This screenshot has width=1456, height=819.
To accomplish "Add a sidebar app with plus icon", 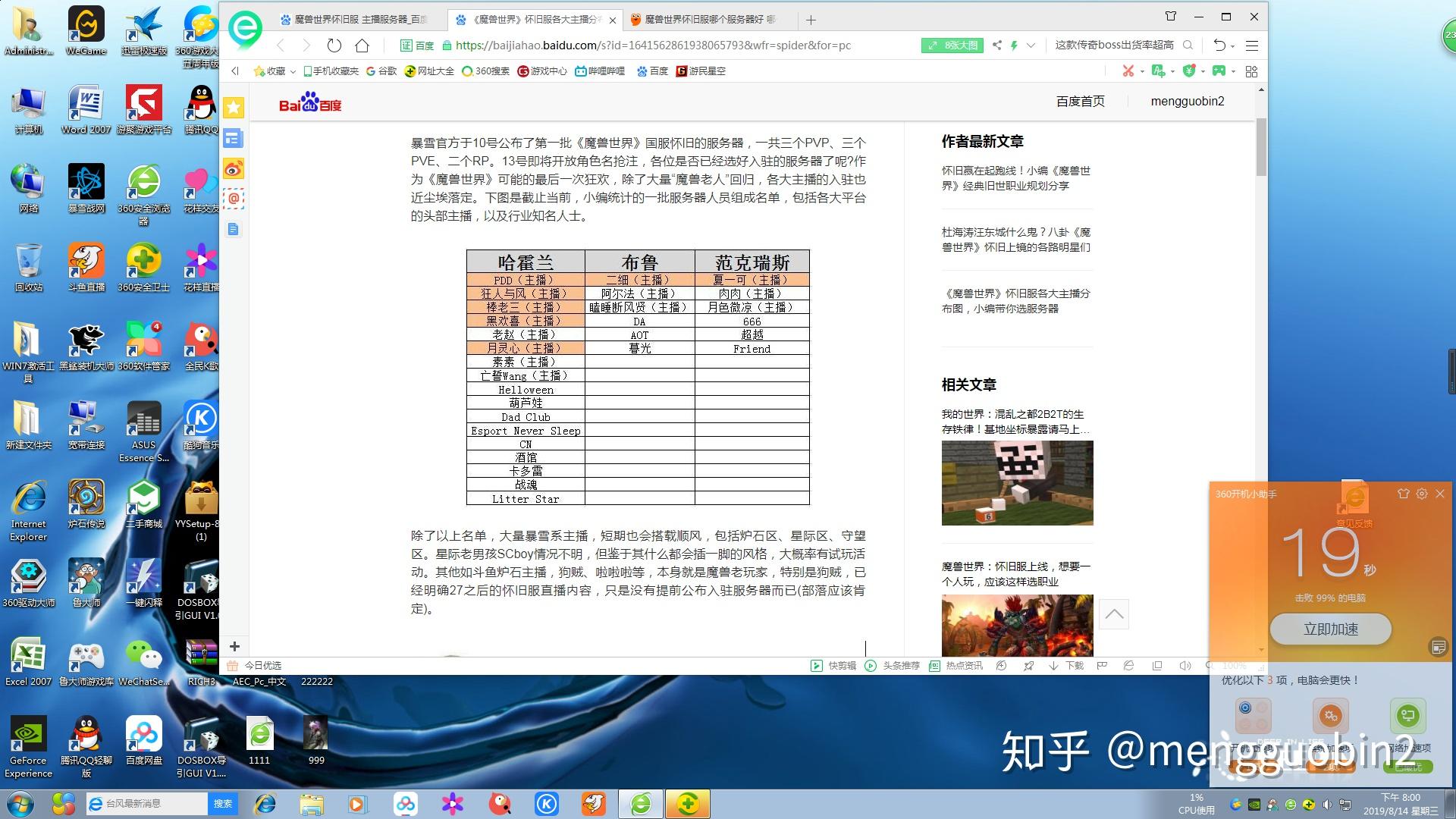I will coord(234,646).
